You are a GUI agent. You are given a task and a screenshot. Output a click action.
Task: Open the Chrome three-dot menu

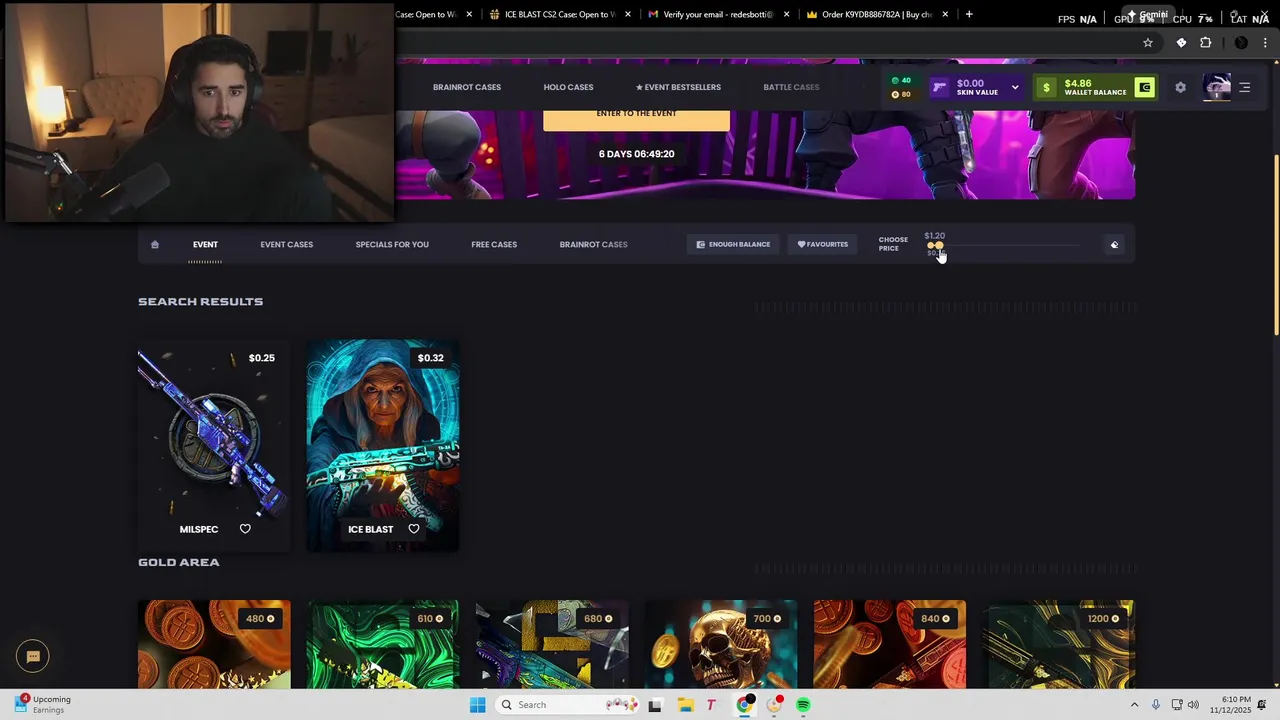tap(1266, 43)
